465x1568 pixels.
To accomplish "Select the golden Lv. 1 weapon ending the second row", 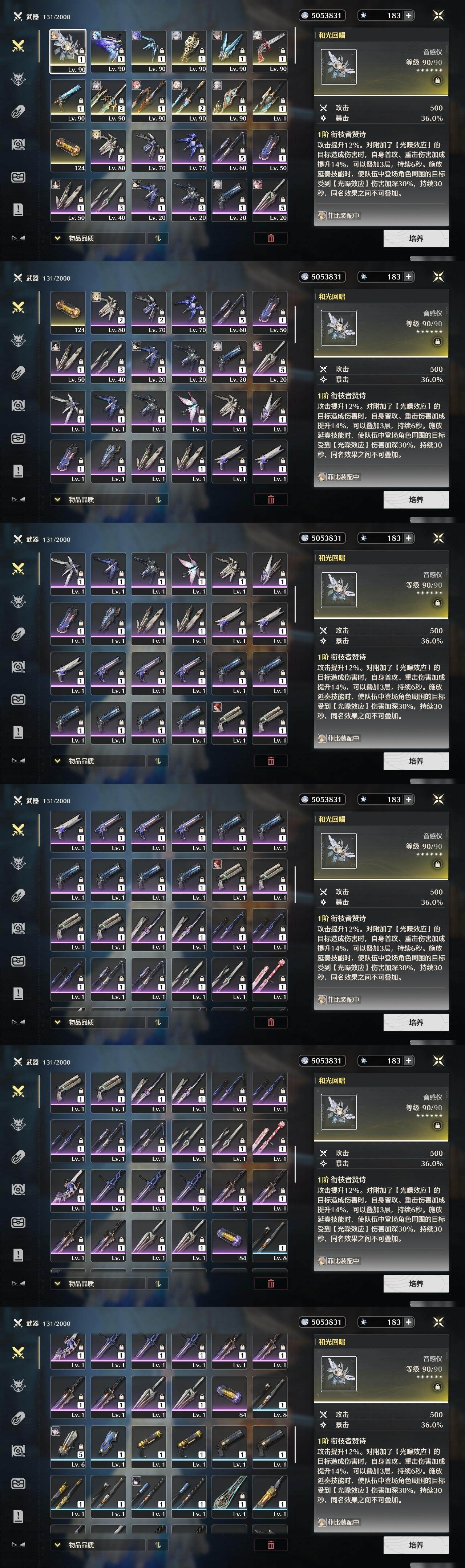I will point(270,102).
